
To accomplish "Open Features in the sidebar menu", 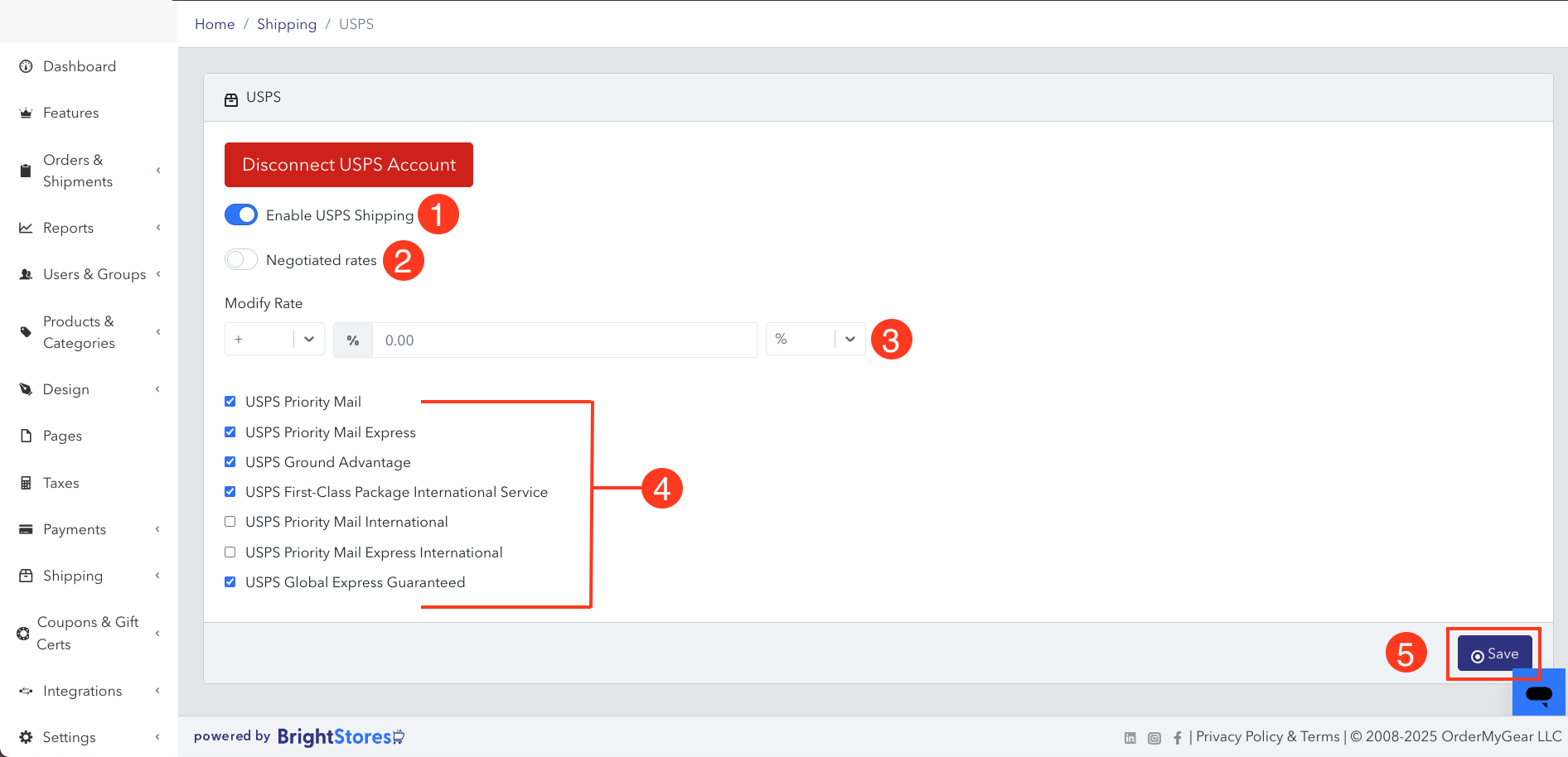I will point(71,113).
